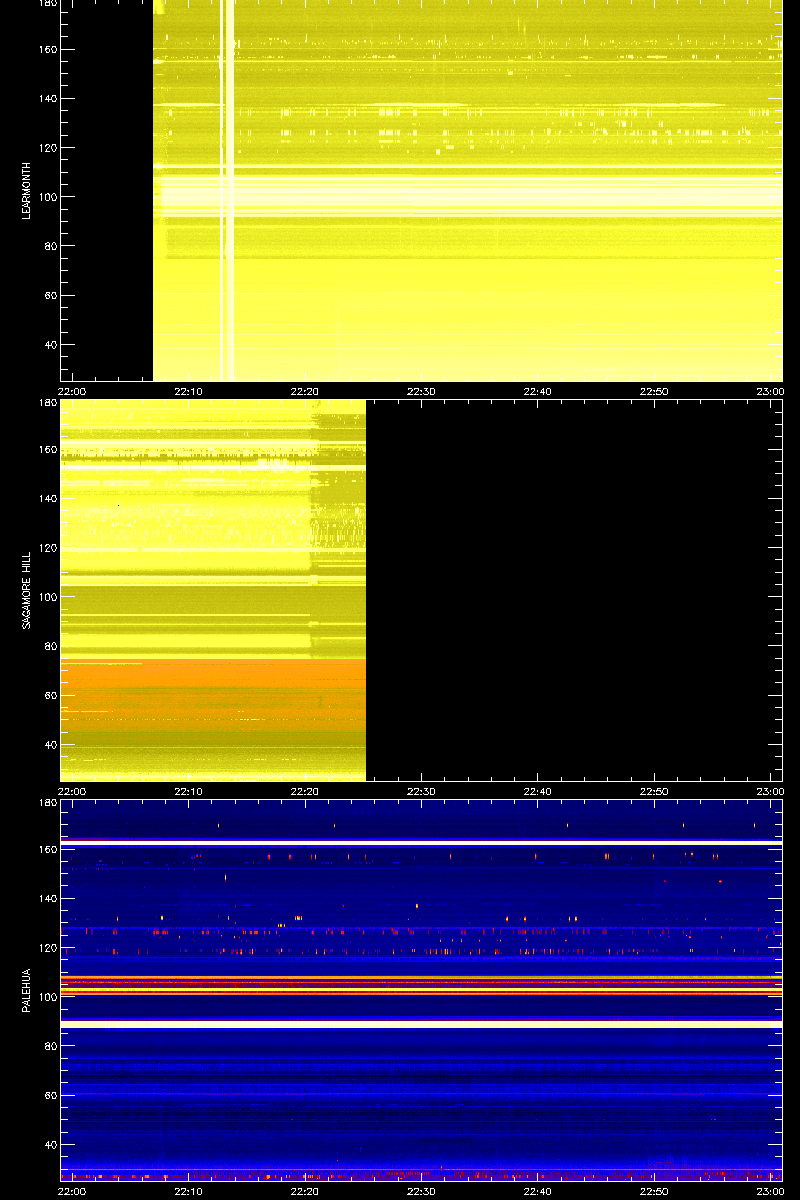The image size is (800, 1200).
Task: Click 22:00 time label below Learmonth panel
Action: (73, 392)
